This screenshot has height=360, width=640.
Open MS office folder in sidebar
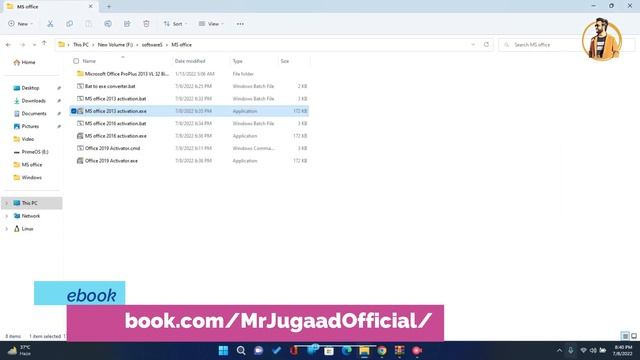28,165
